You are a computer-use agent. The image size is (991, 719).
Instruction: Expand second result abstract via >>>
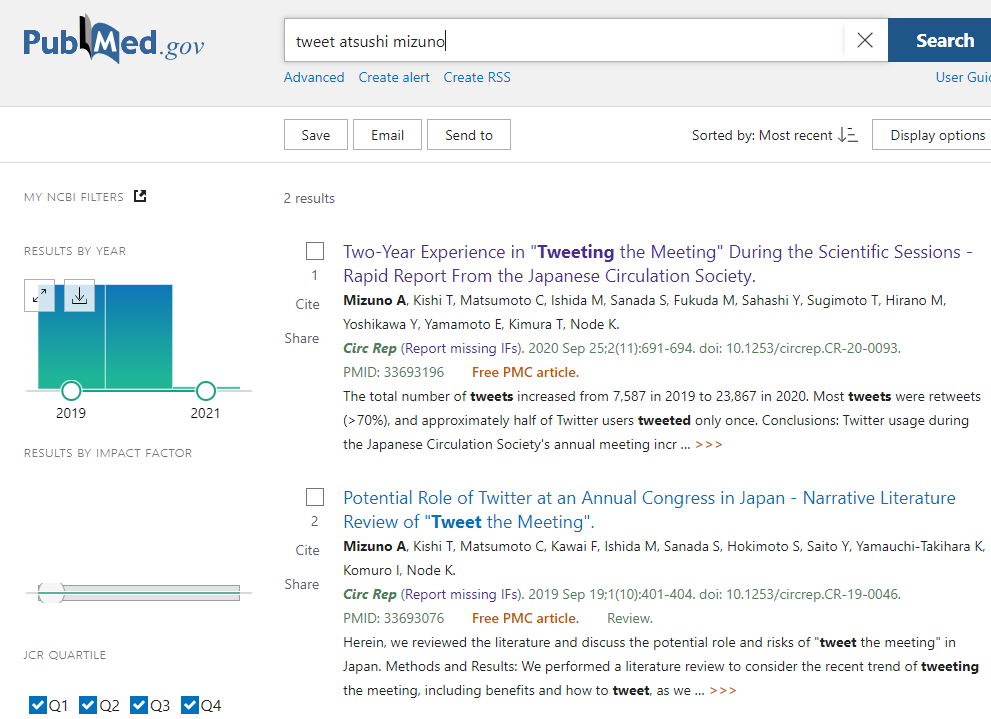[723, 691]
